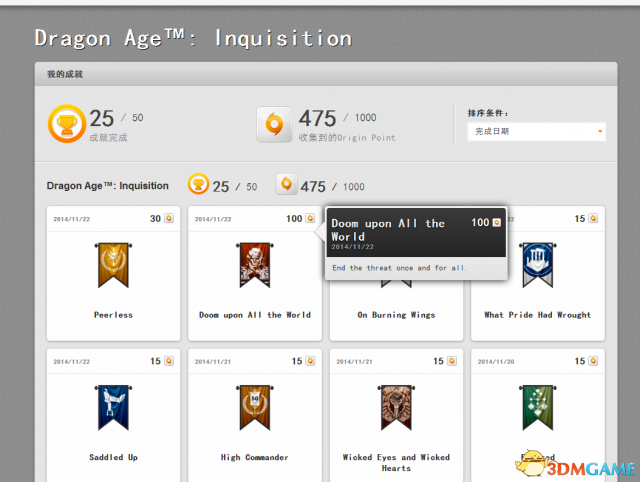
Task: Click the Peerless golden banner badge
Action: tap(113, 265)
